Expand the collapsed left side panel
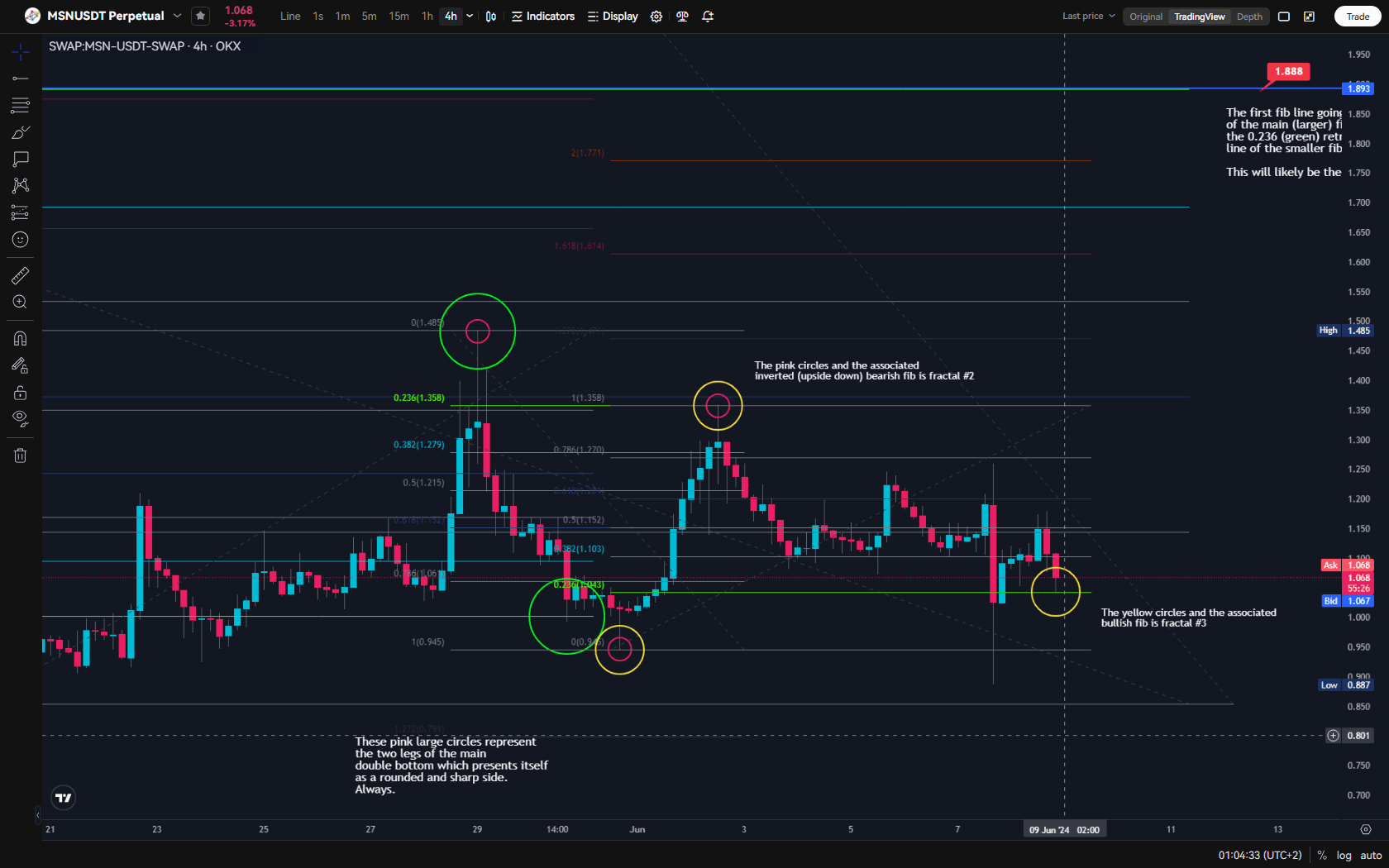Viewport: 1389px width, 868px height. pos(38,815)
